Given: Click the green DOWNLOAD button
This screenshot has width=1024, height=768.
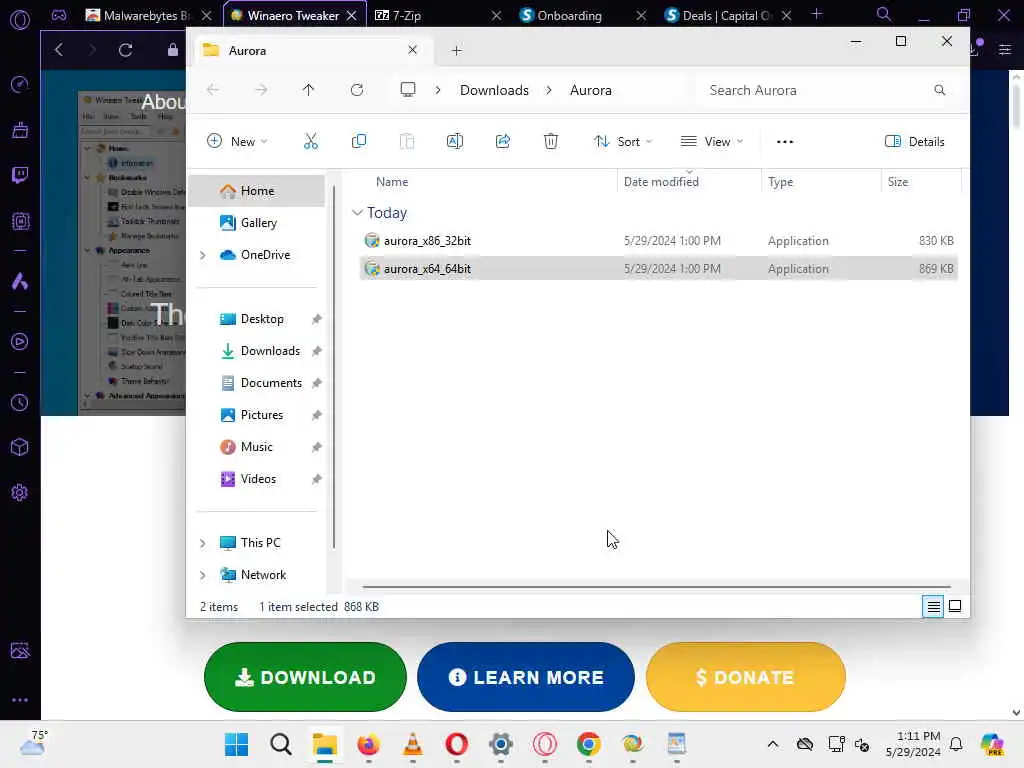Looking at the screenshot, I should [x=305, y=677].
